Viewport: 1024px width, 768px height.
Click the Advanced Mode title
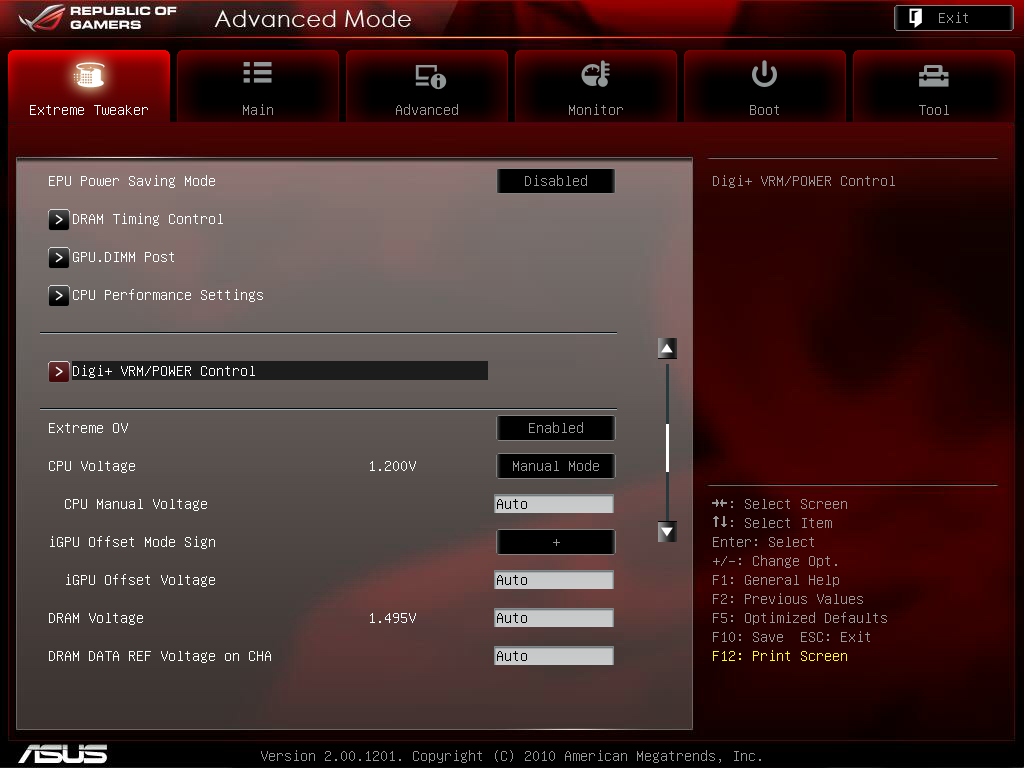[x=313, y=19]
